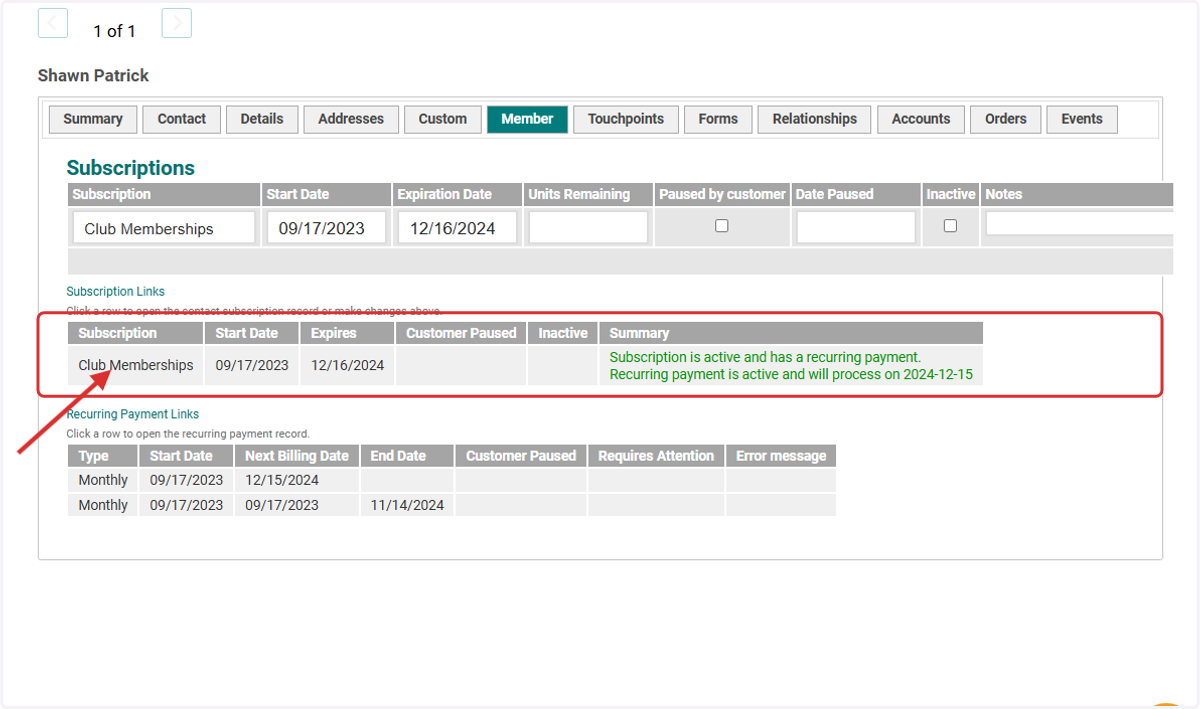Click the Summary column header in links table

coord(791,333)
